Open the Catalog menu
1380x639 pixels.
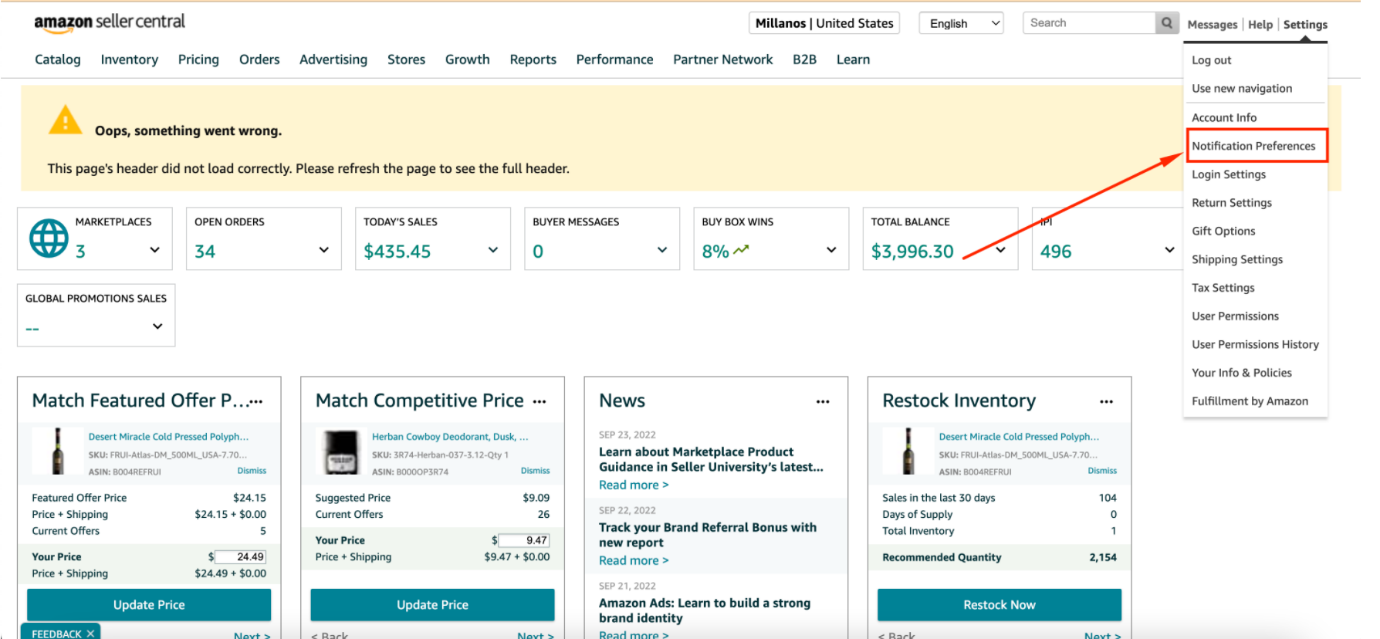(x=58, y=59)
